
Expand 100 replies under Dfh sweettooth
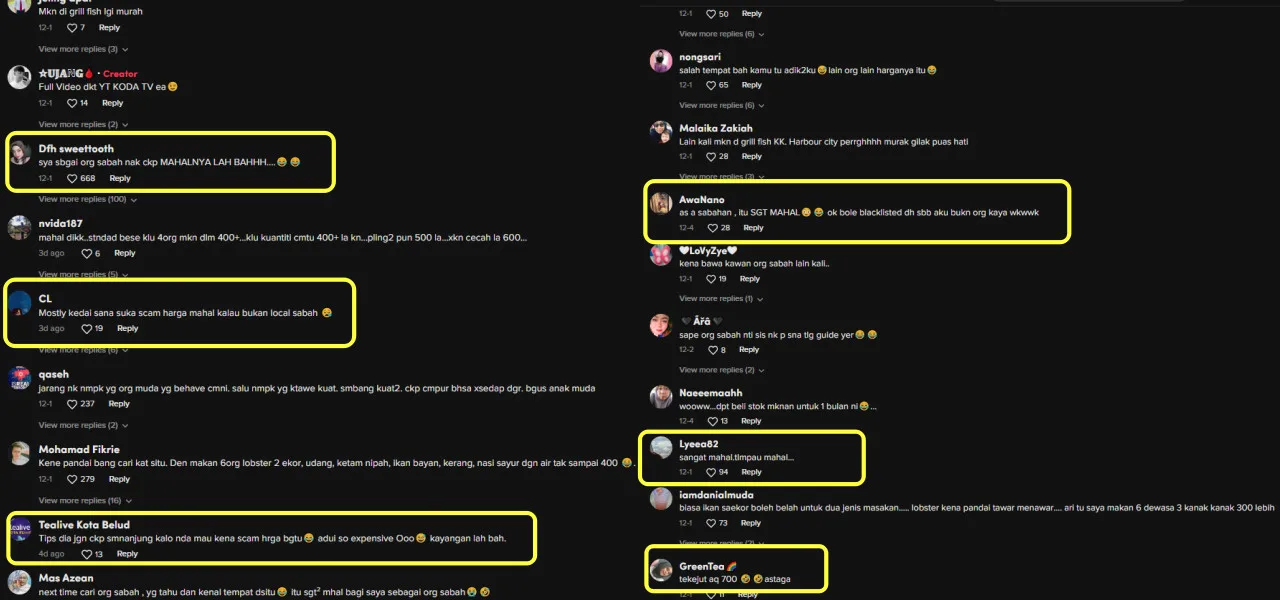[x=84, y=199]
